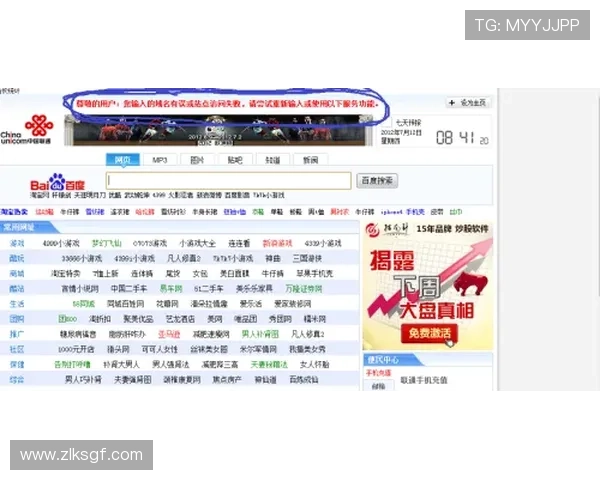Screen dimensions: 600x480
Task: Click the 游戏 category label
Action: click(17, 243)
